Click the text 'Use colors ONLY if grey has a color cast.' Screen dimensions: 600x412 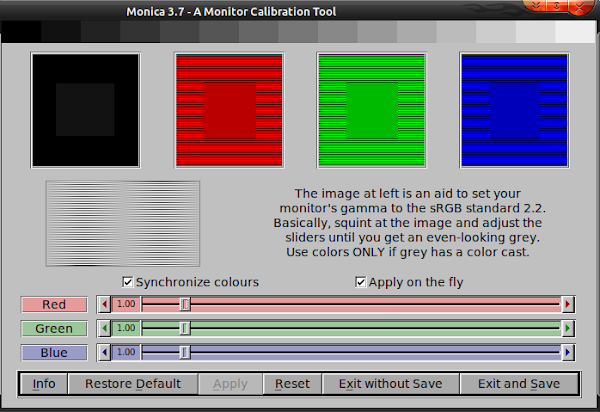(408, 252)
